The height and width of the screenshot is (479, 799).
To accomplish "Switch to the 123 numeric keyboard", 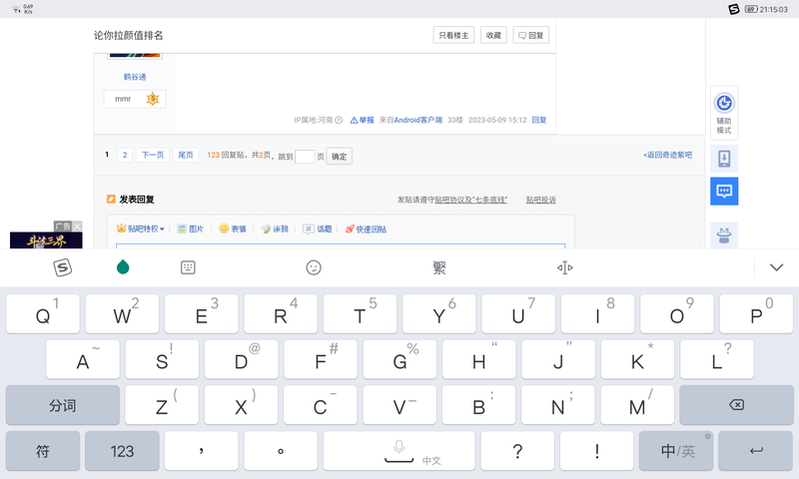I will (x=122, y=451).
